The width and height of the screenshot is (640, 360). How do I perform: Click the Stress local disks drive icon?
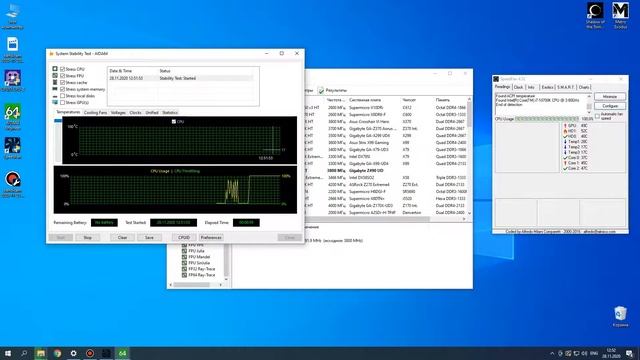(55, 96)
